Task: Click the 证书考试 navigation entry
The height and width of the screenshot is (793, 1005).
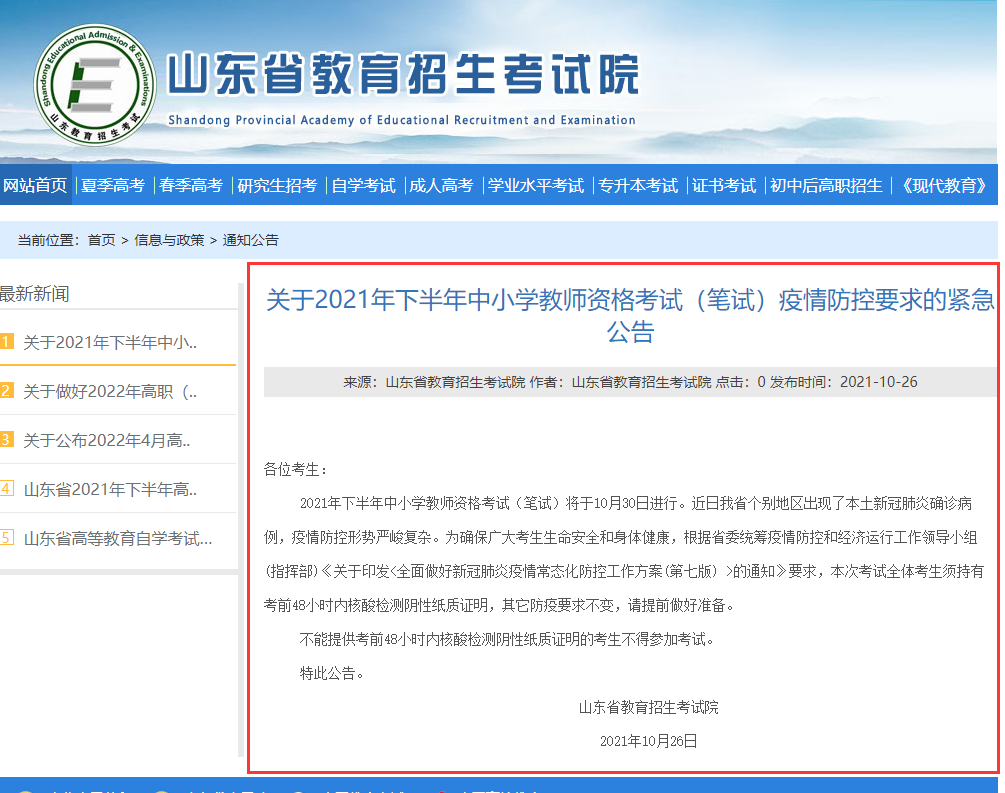Action: click(x=723, y=185)
